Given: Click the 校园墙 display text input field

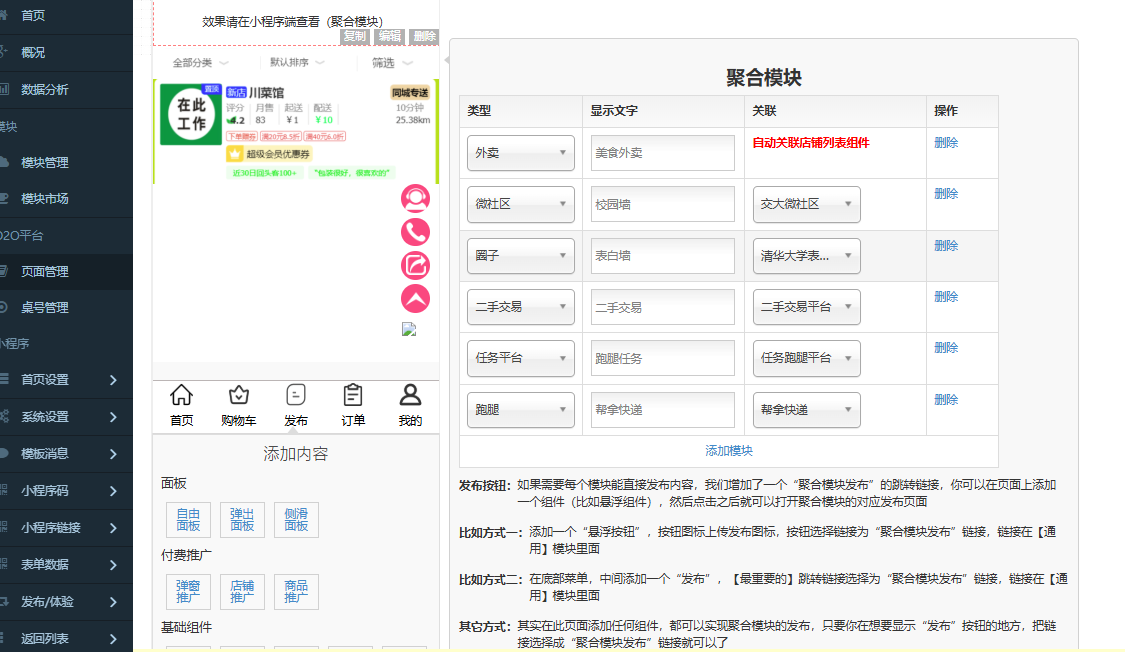Looking at the screenshot, I should [x=662, y=204].
